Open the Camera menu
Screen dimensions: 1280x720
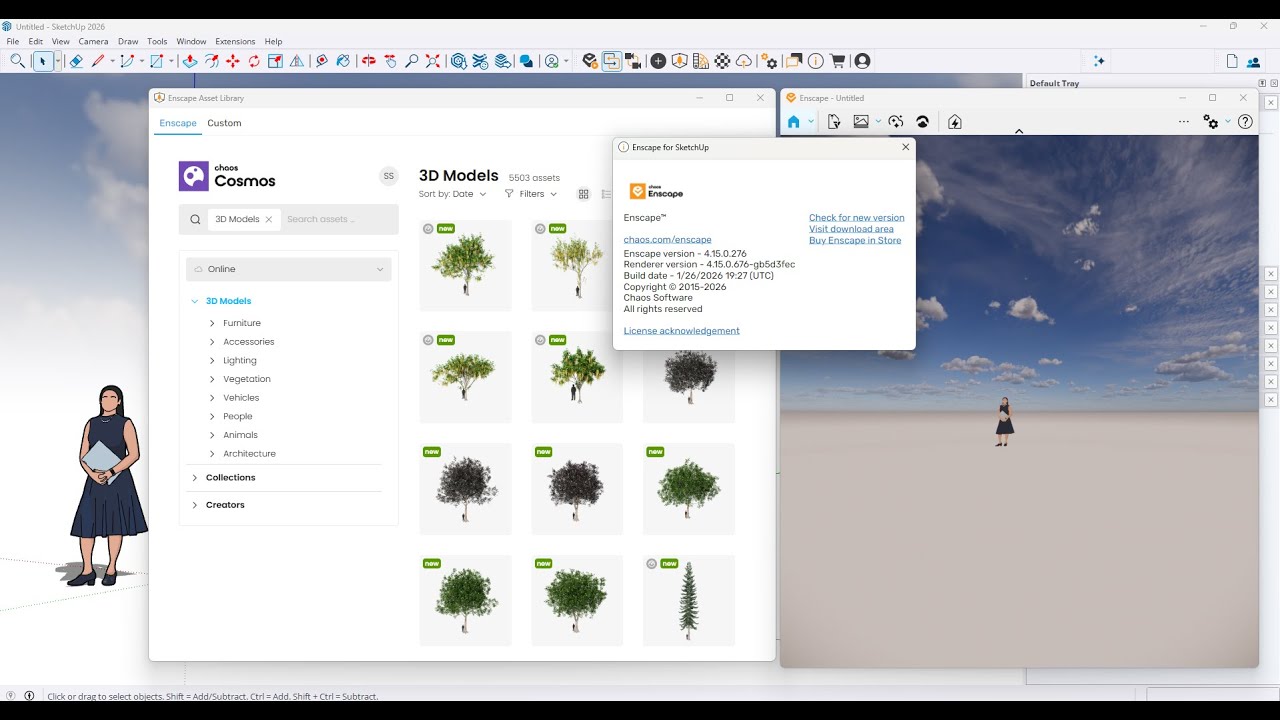(x=94, y=42)
